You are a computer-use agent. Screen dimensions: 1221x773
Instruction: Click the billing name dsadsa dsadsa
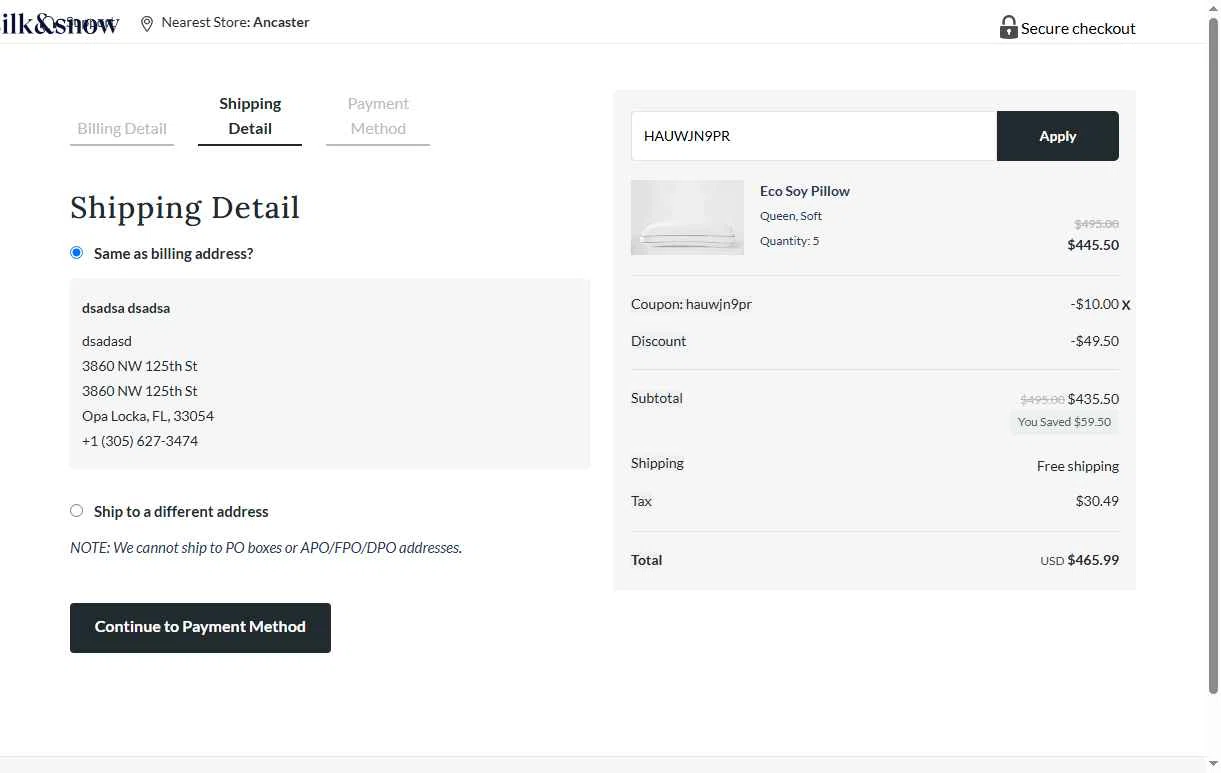tap(126, 308)
